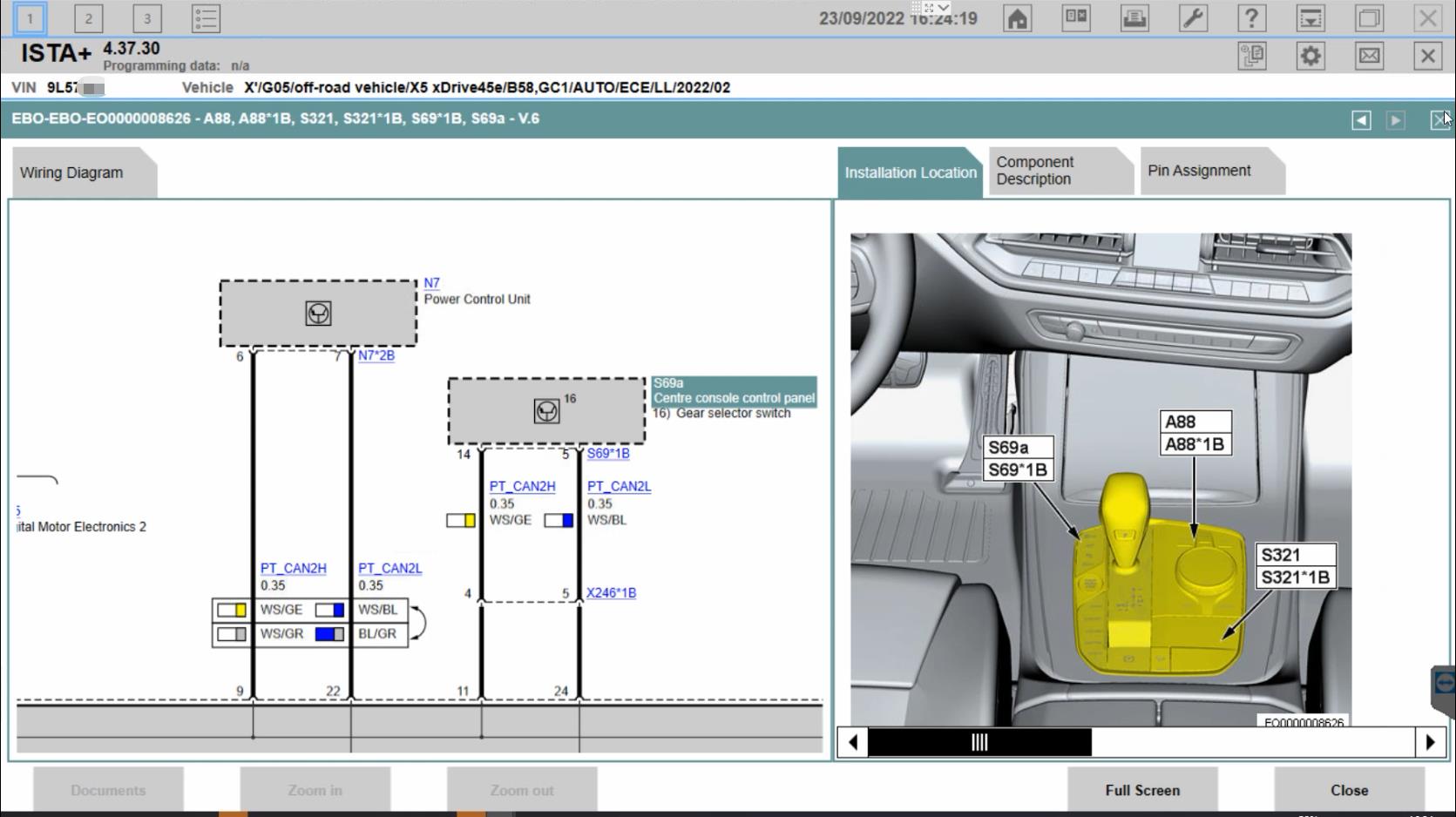Click the Gear selector switch text
The image size is (1456, 817).
734,413
